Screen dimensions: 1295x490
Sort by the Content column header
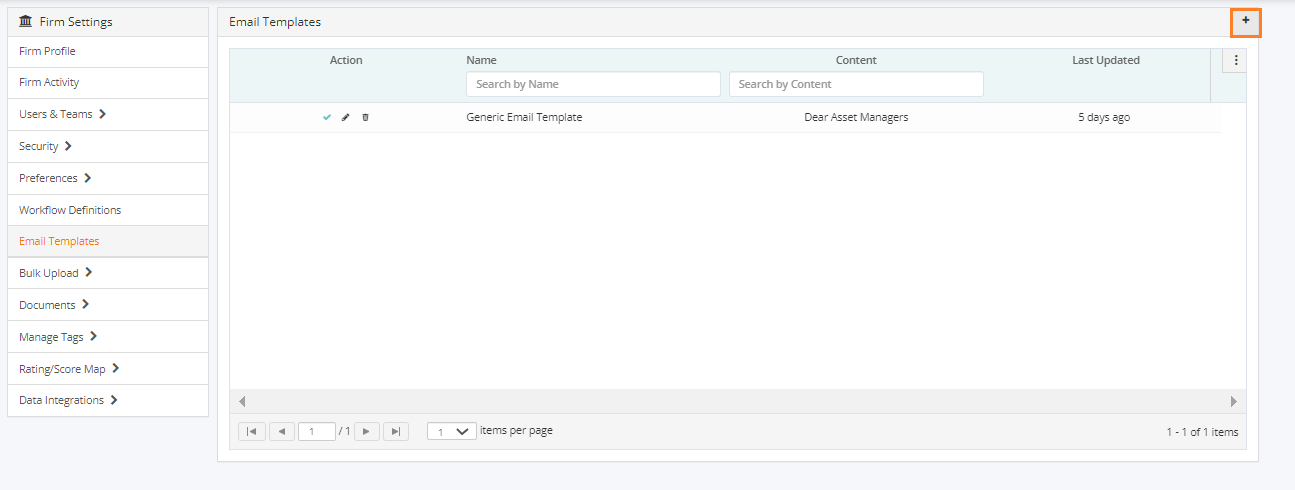(856, 60)
